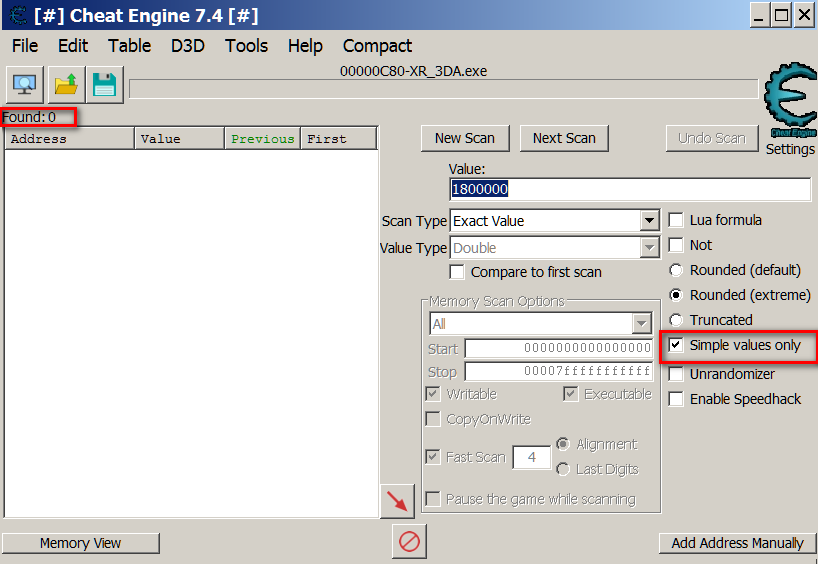
Task: Click the Stop address field
Action: pyautogui.click(x=559, y=371)
